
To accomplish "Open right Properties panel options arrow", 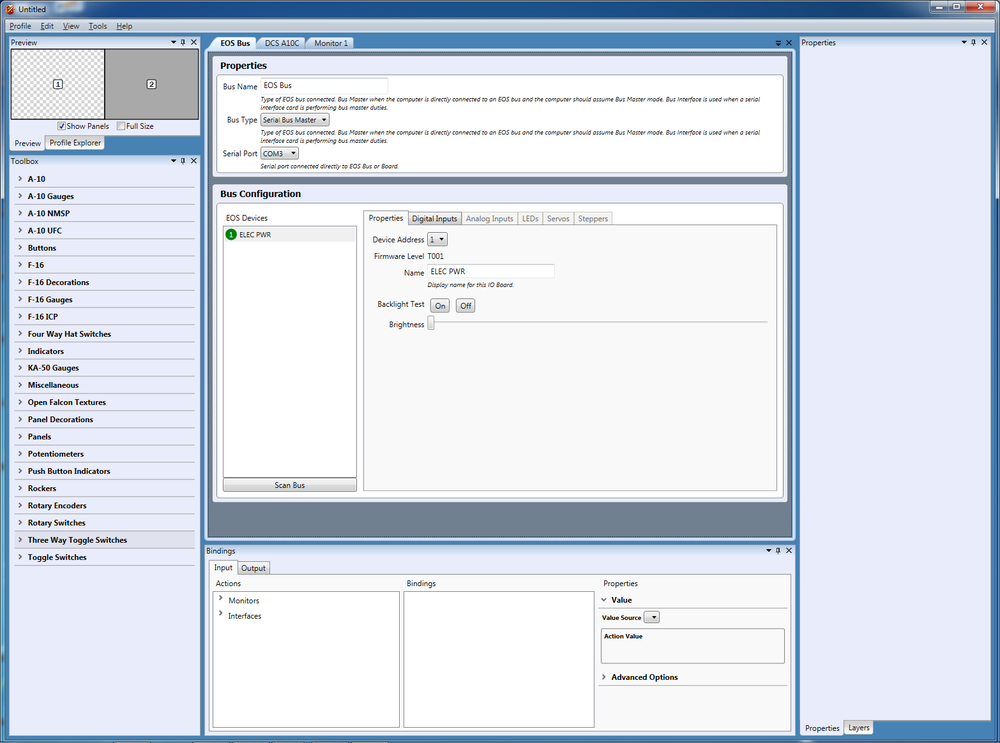I will click(x=964, y=42).
